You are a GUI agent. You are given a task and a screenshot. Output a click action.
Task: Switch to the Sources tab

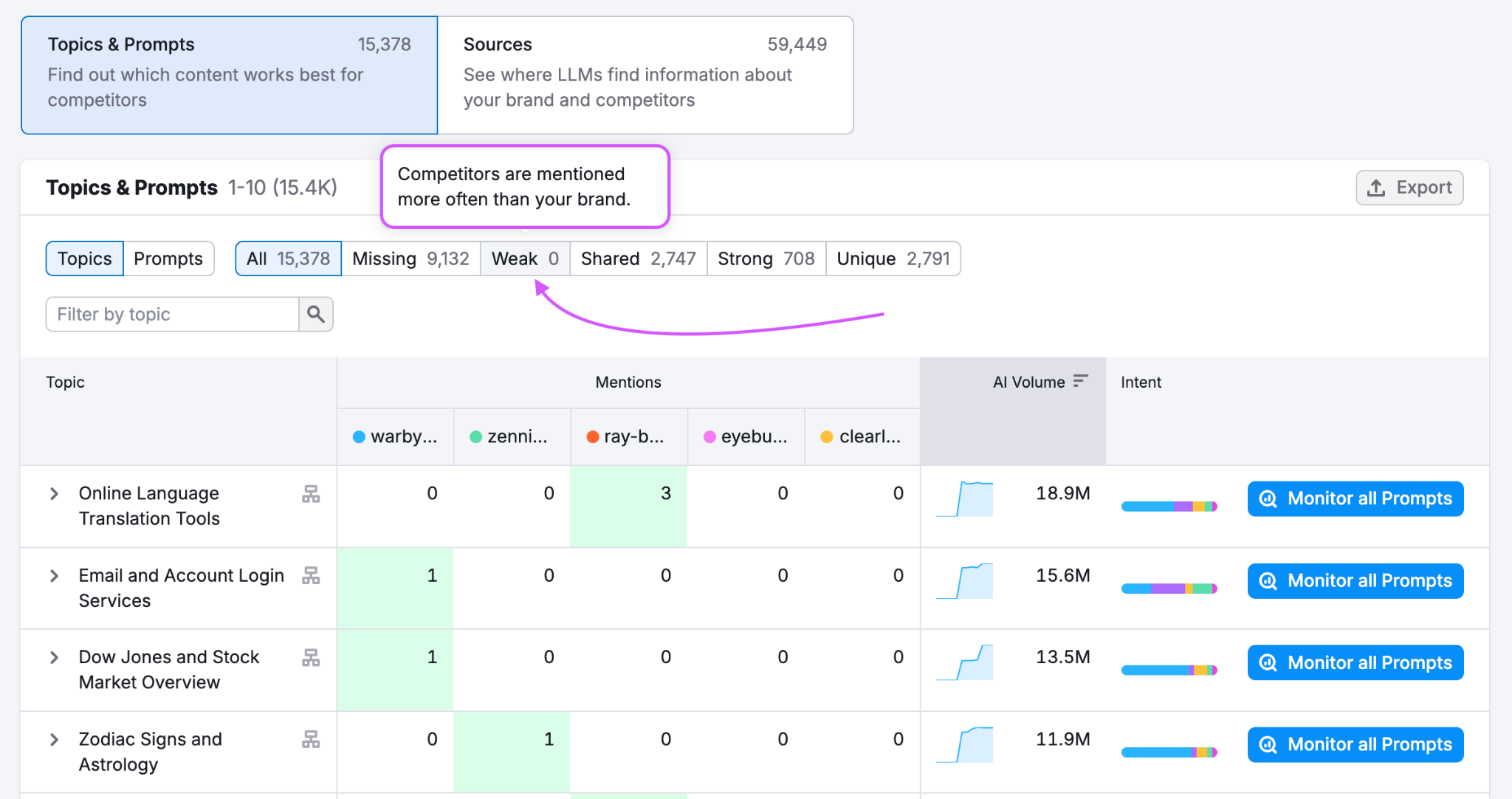645,74
